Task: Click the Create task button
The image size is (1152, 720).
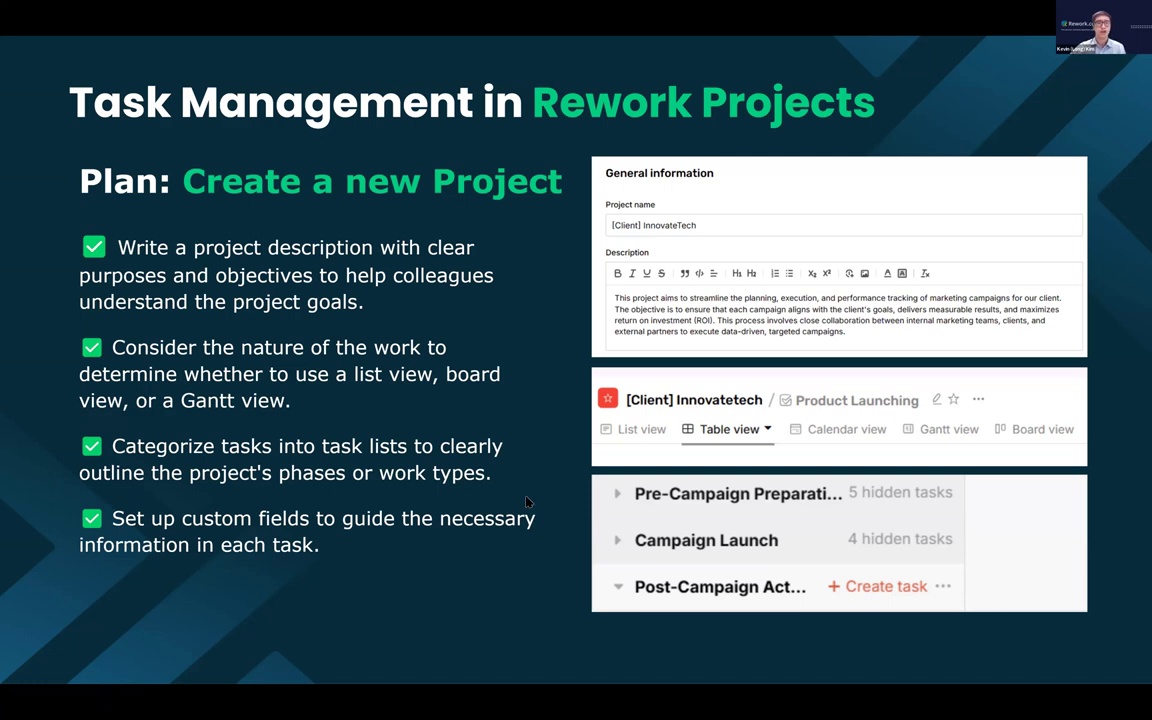Action: 877,586
